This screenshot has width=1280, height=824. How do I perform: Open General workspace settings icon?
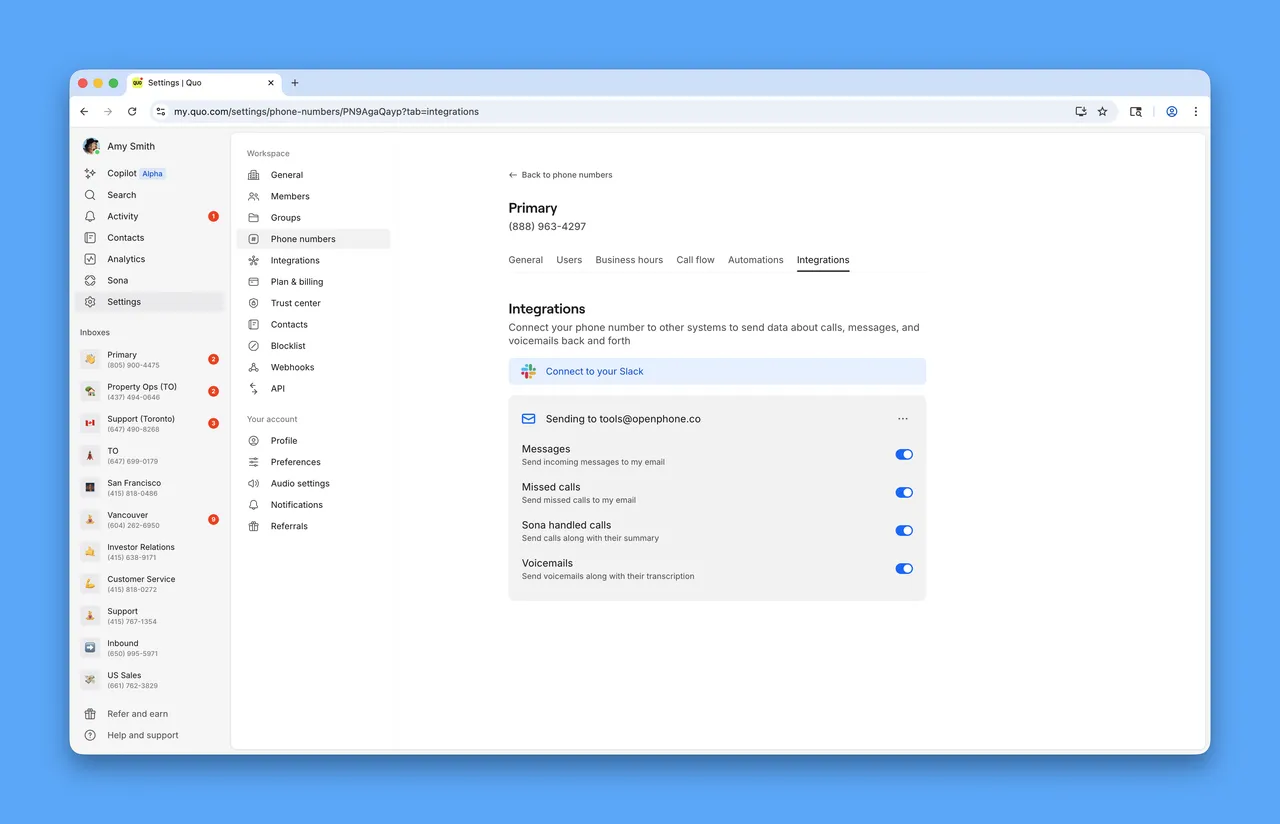click(x=254, y=175)
